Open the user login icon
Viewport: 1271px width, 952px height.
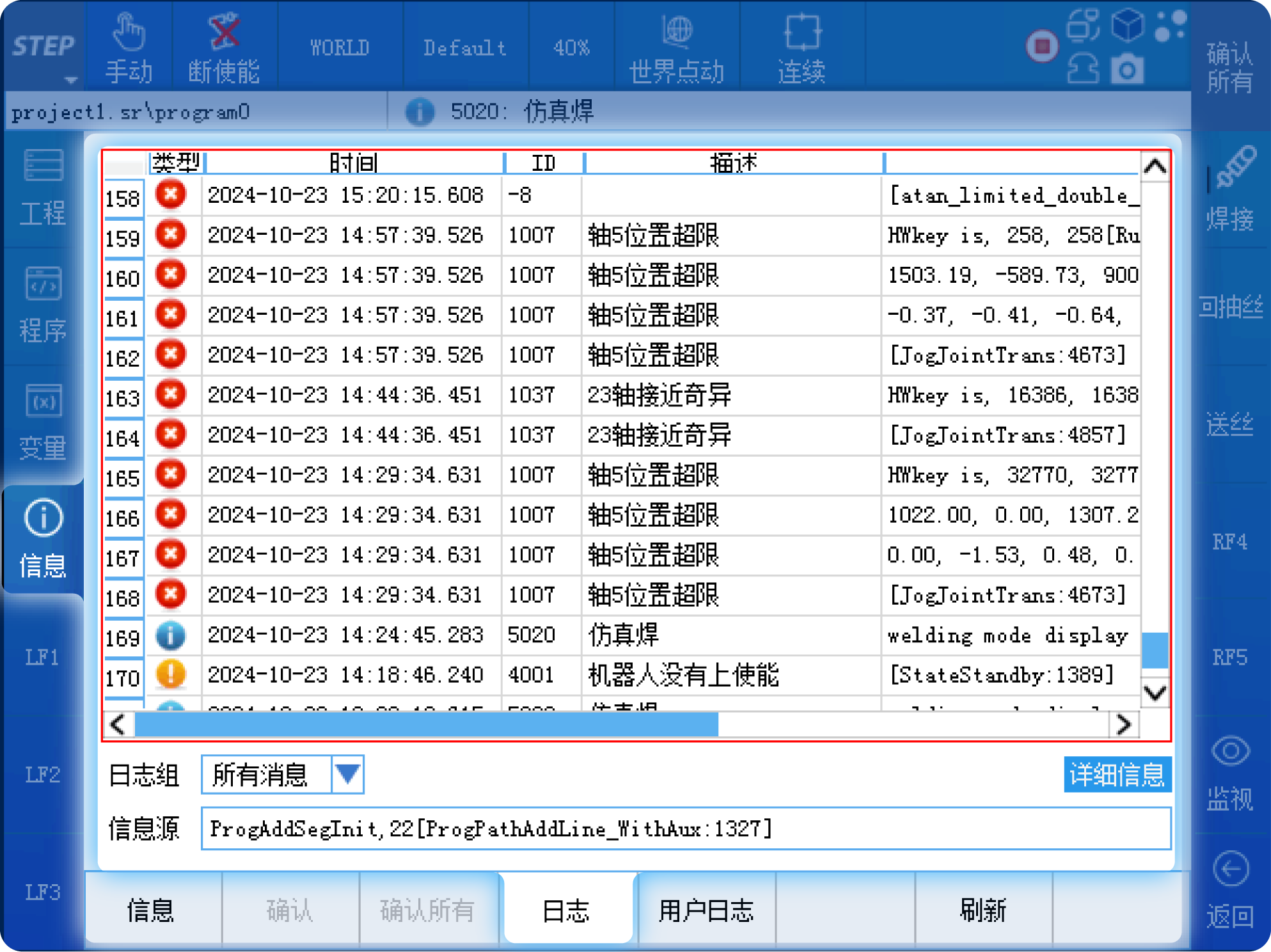click(1083, 69)
